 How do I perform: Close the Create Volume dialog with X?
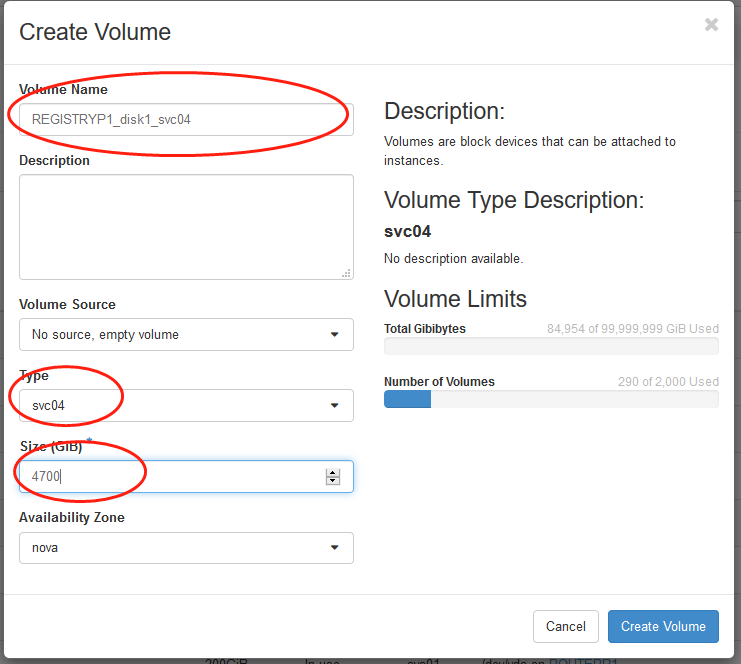pos(711,25)
